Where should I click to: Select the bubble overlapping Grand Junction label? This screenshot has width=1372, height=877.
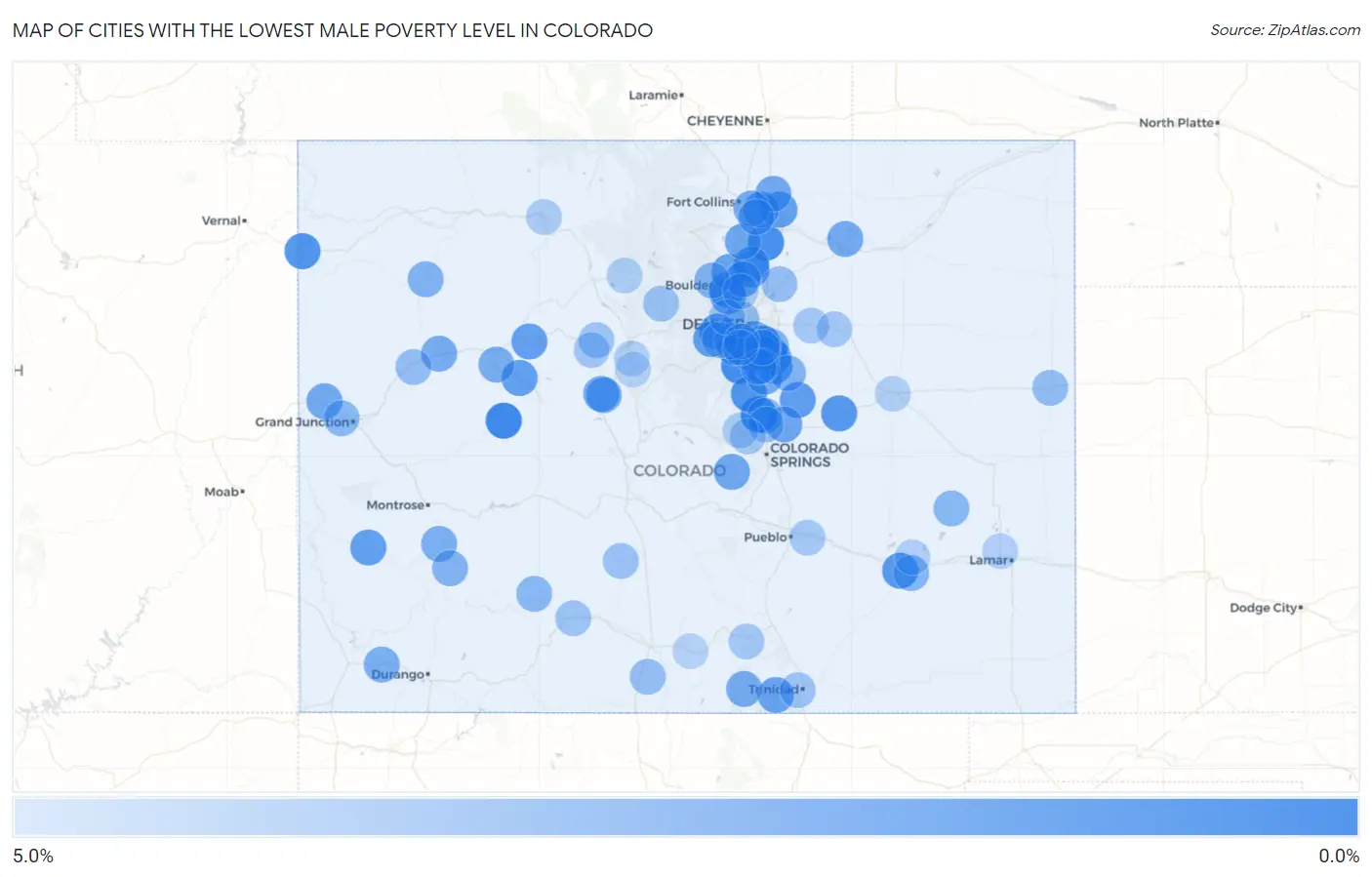click(x=341, y=418)
